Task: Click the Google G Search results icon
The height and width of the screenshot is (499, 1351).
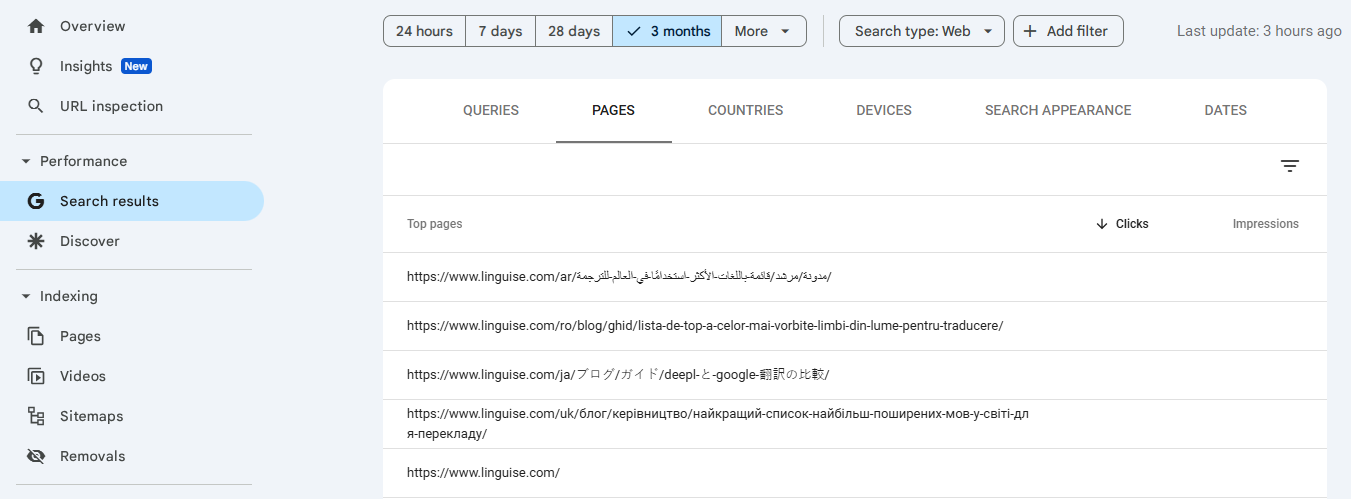Action: click(x=36, y=201)
